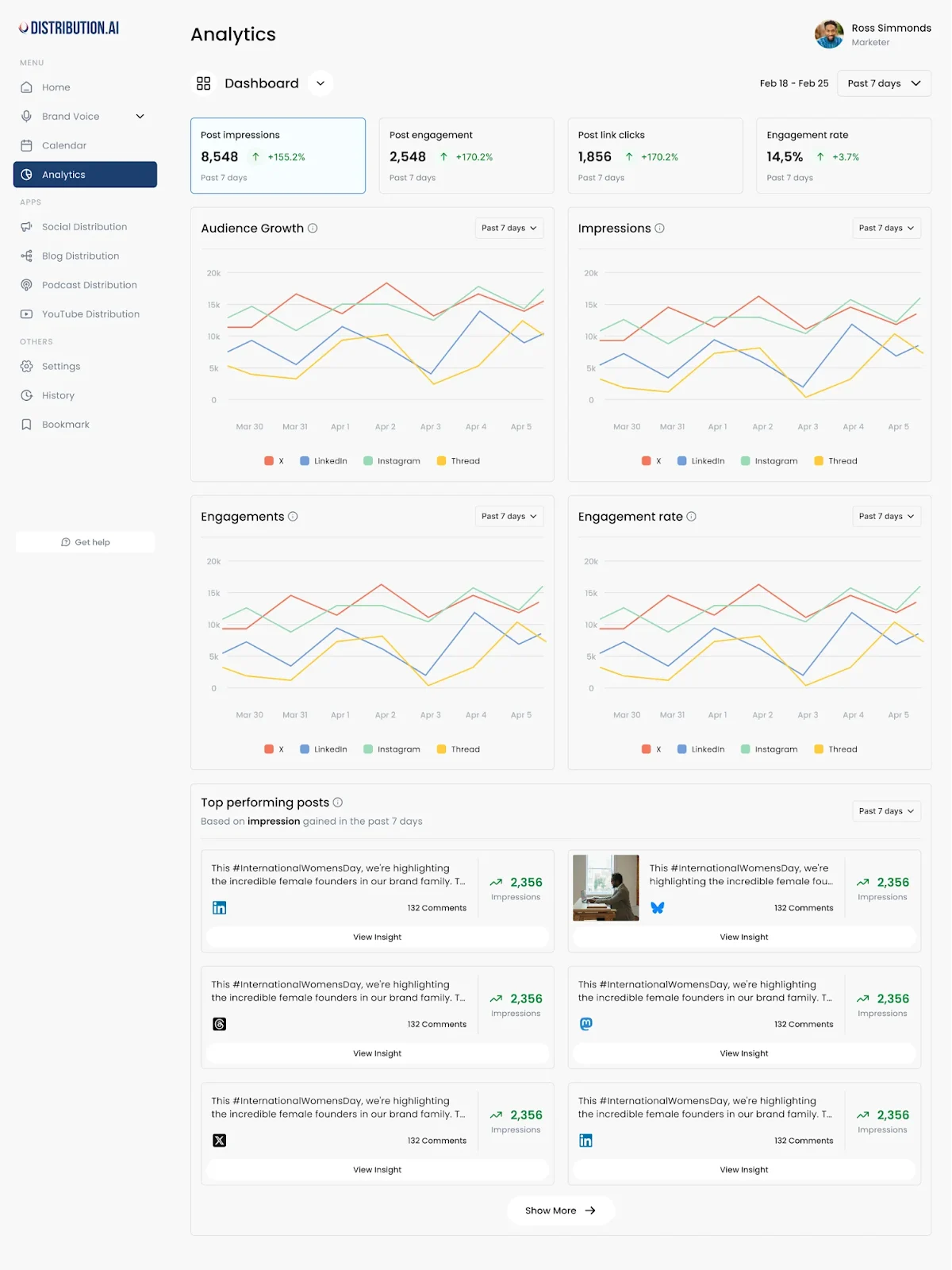Open Audience Growth Past 7 days dropdown

(x=509, y=228)
